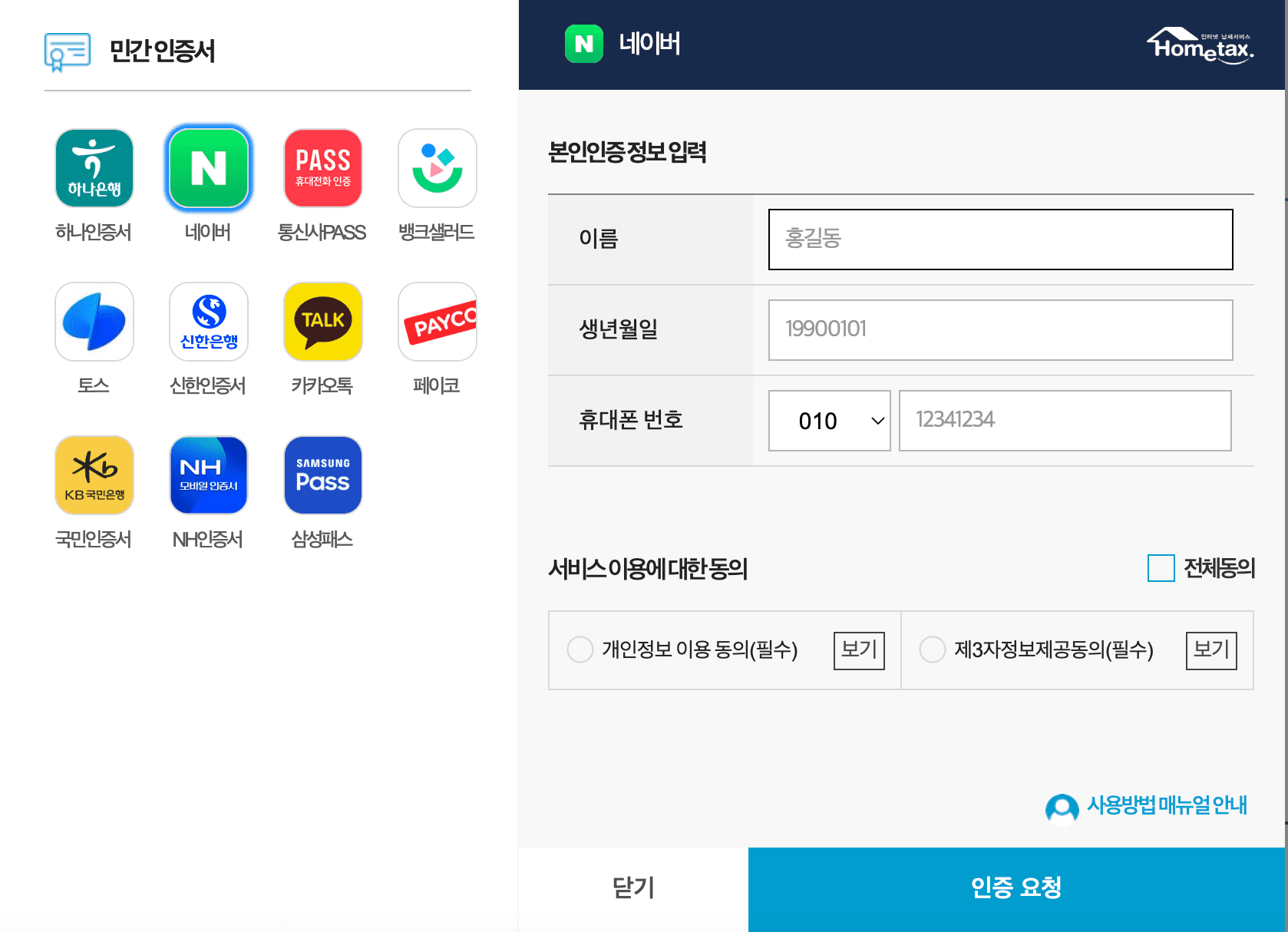1288x932 pixels.
Task: Click the NH인증서 label
Action: (x=208, y=540)
